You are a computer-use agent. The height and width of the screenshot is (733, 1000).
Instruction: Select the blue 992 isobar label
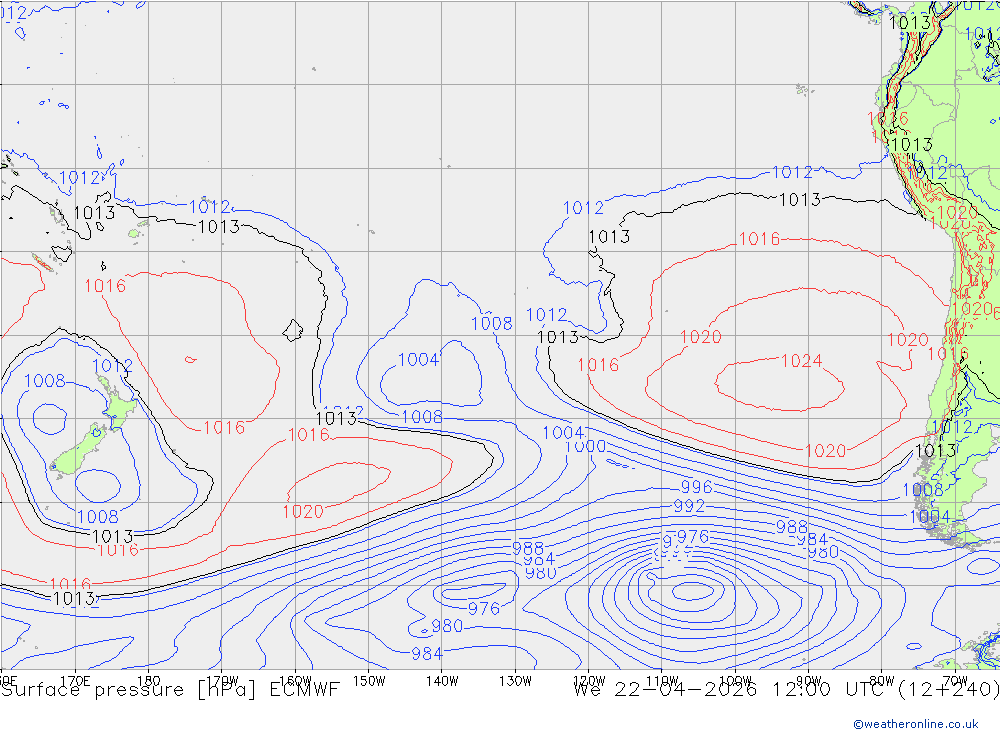tap(689, 506)
